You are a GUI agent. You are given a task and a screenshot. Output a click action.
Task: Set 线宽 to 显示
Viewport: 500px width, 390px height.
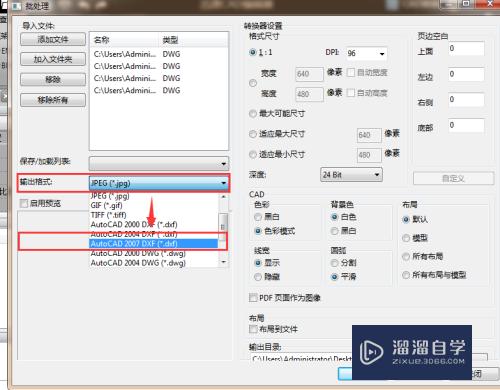click(258, 263)
